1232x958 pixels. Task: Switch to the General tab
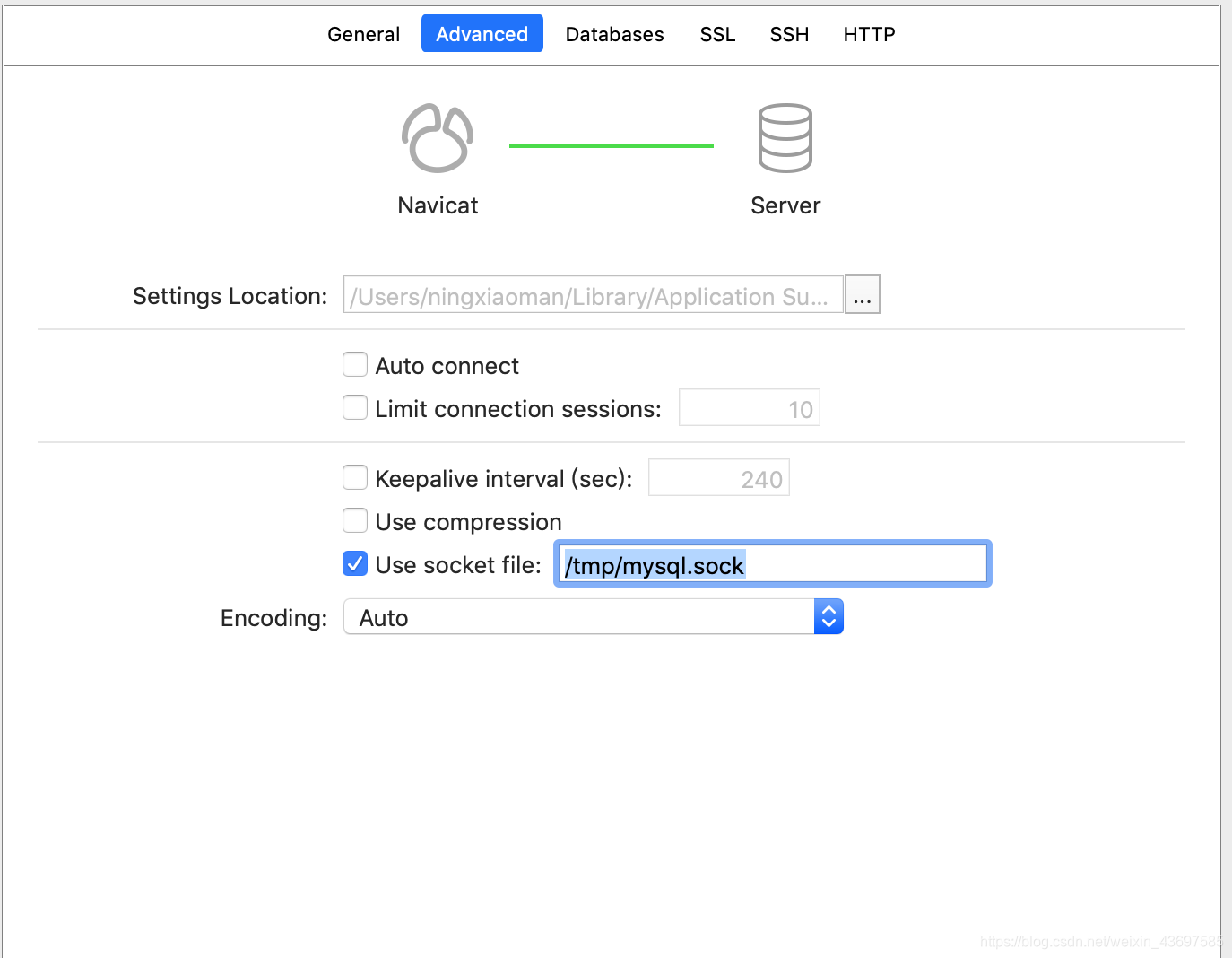point(363,34)
